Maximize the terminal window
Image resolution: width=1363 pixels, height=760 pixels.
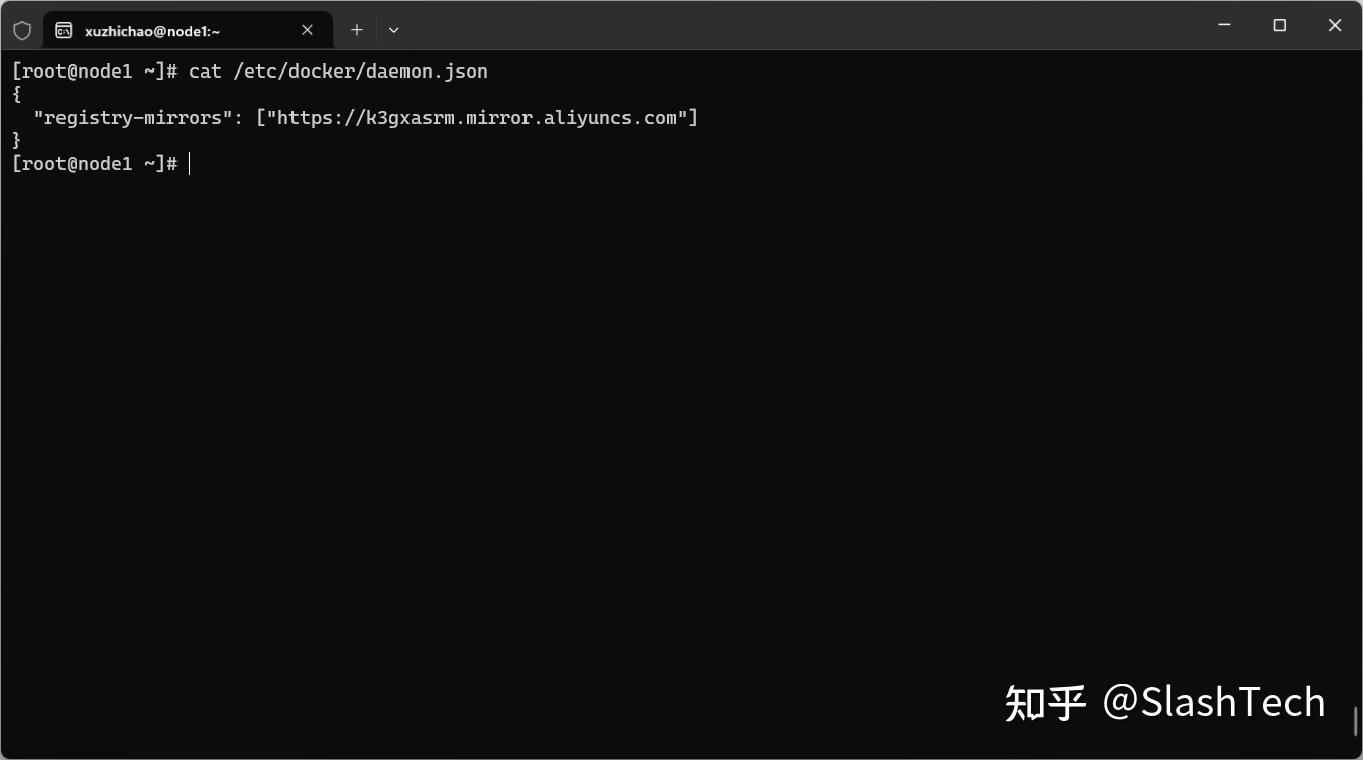1279,26
